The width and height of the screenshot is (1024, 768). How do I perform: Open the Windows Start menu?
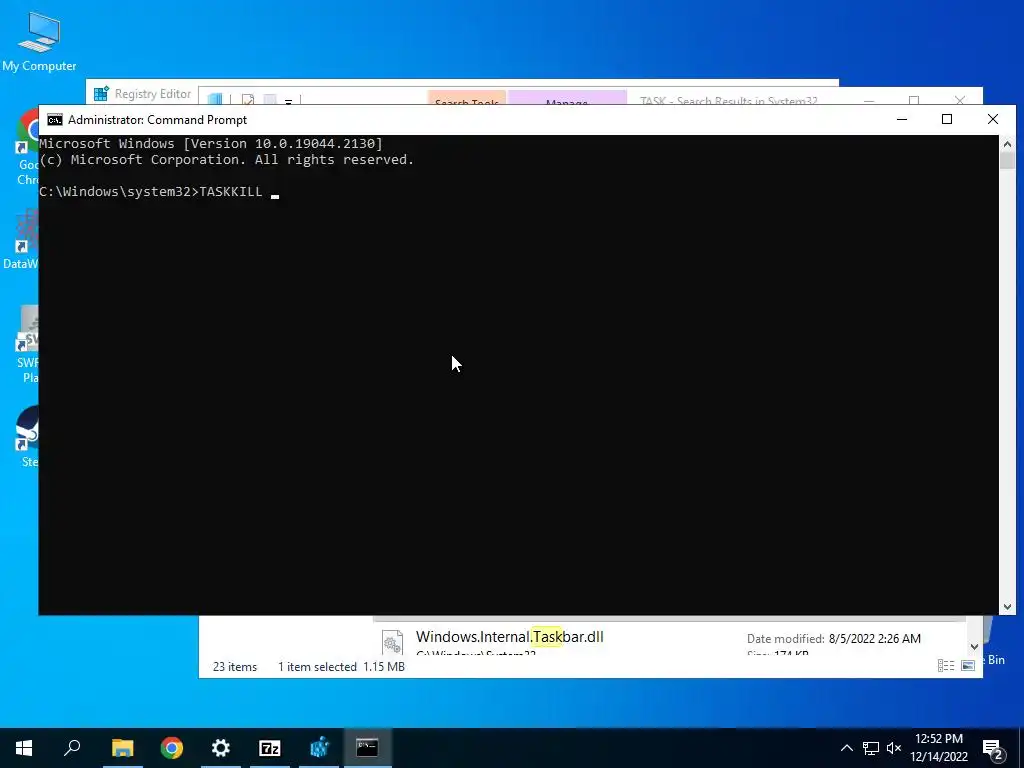point(24,748)
